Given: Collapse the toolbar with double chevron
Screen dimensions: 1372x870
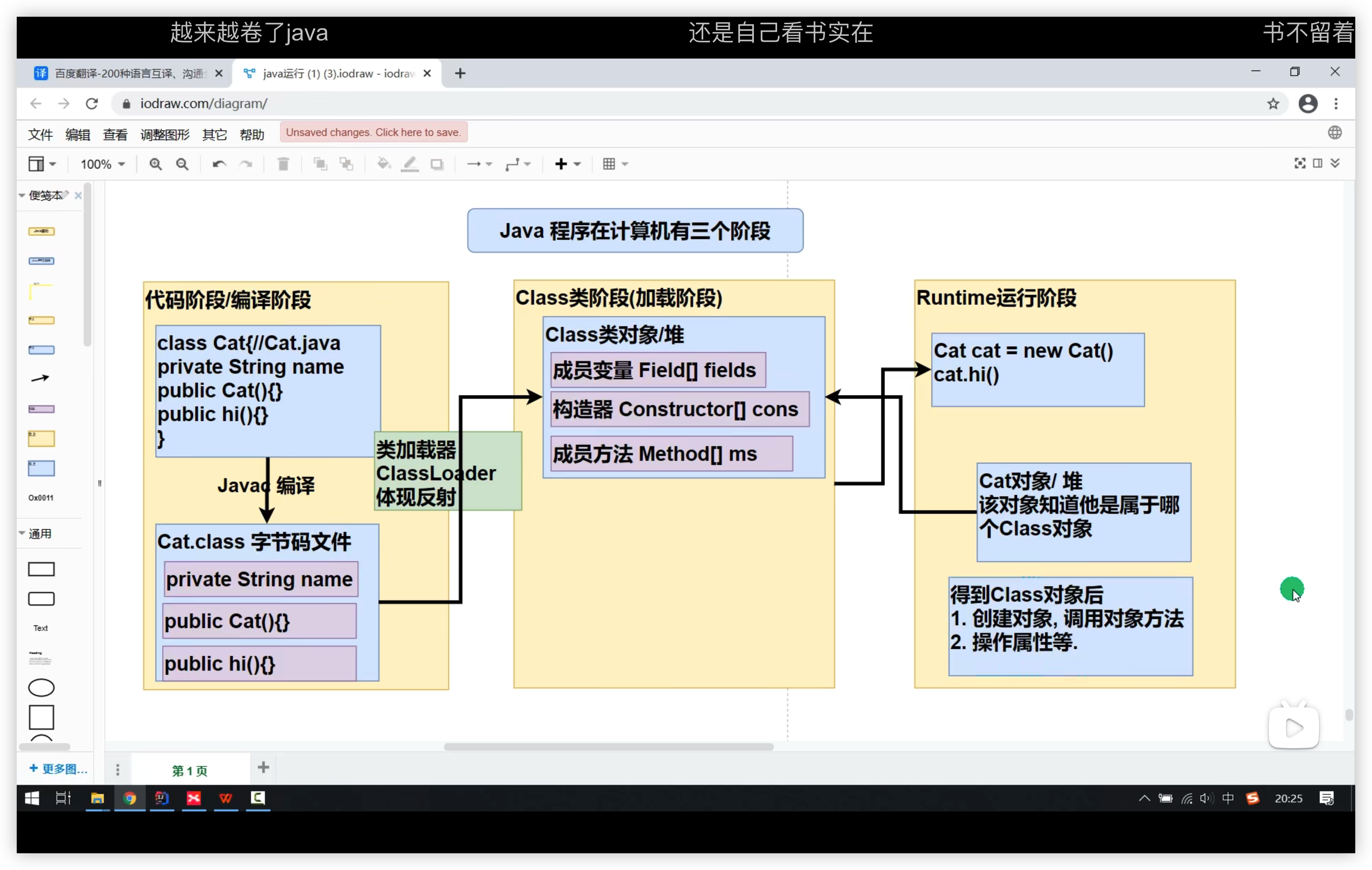Looking at the screenshot, I should coord(1334,164).
